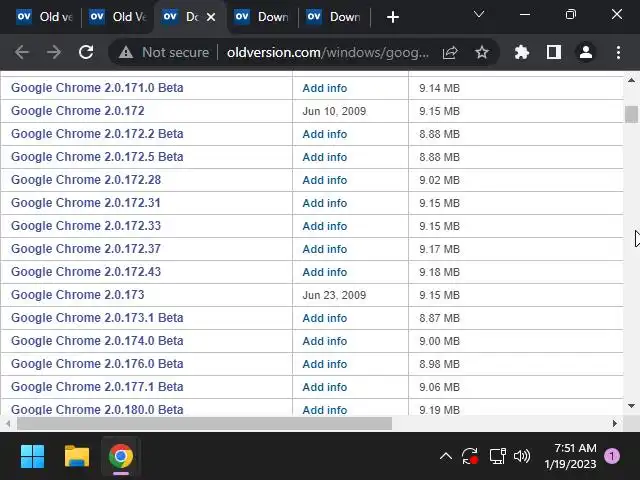Viewport: 640px width, 480px height.
Task: Open Google Chrome 2.0.172.2 Beta link
Action: point(97,133)
